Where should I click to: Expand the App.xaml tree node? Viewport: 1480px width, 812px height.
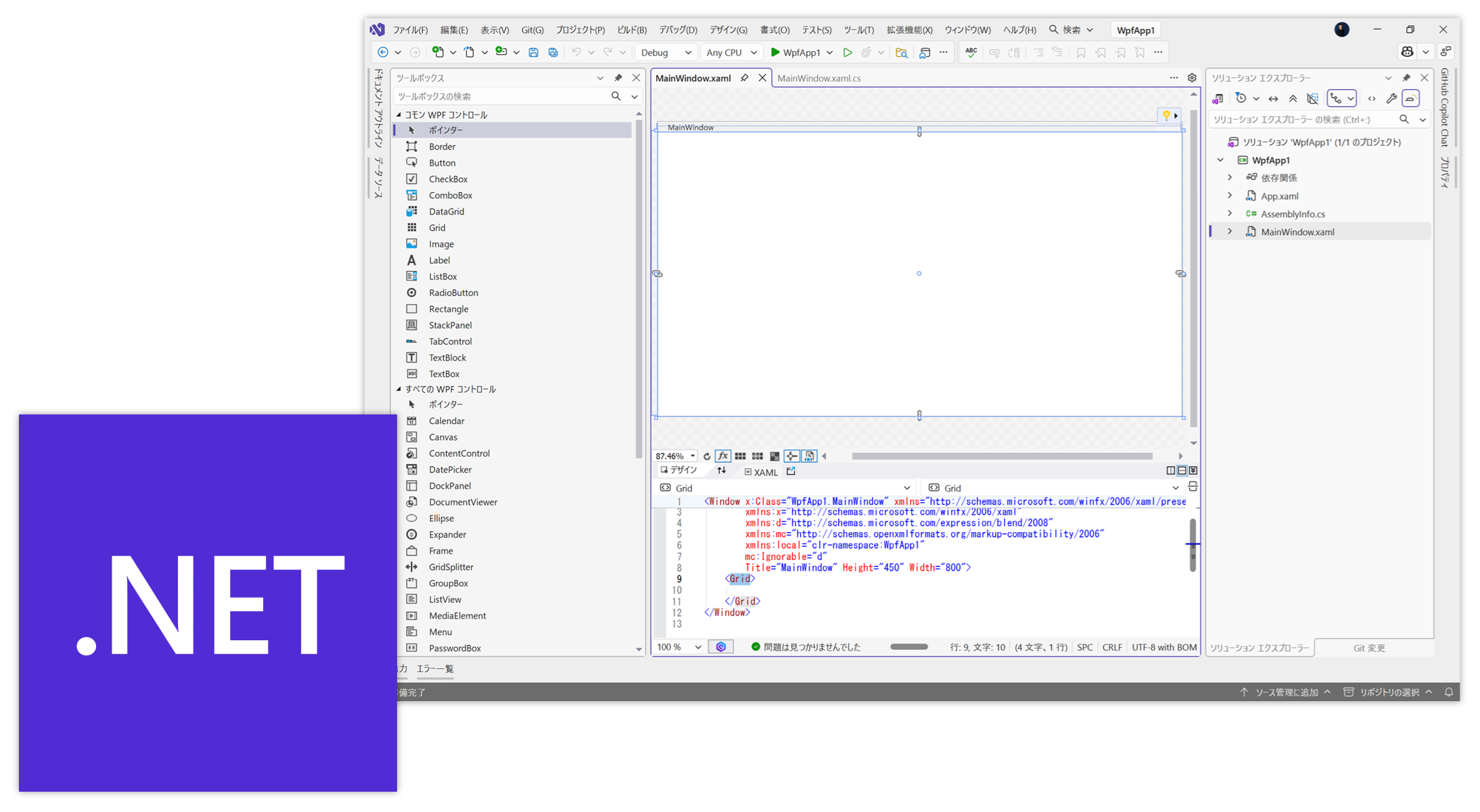[1230, 196]
